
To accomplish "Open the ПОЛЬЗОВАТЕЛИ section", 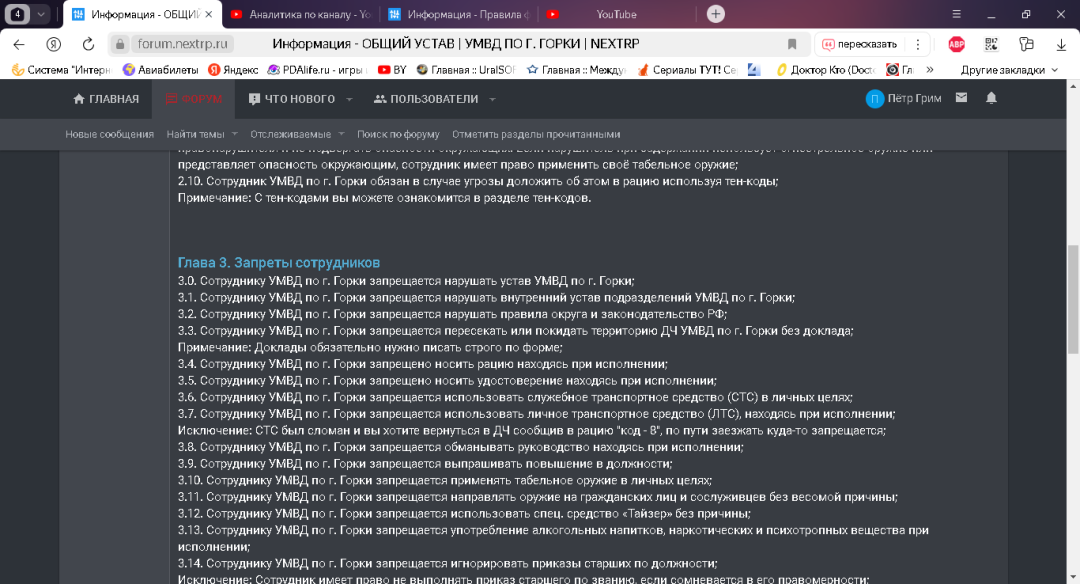I will pyautogui.click(x=426, y=98).
